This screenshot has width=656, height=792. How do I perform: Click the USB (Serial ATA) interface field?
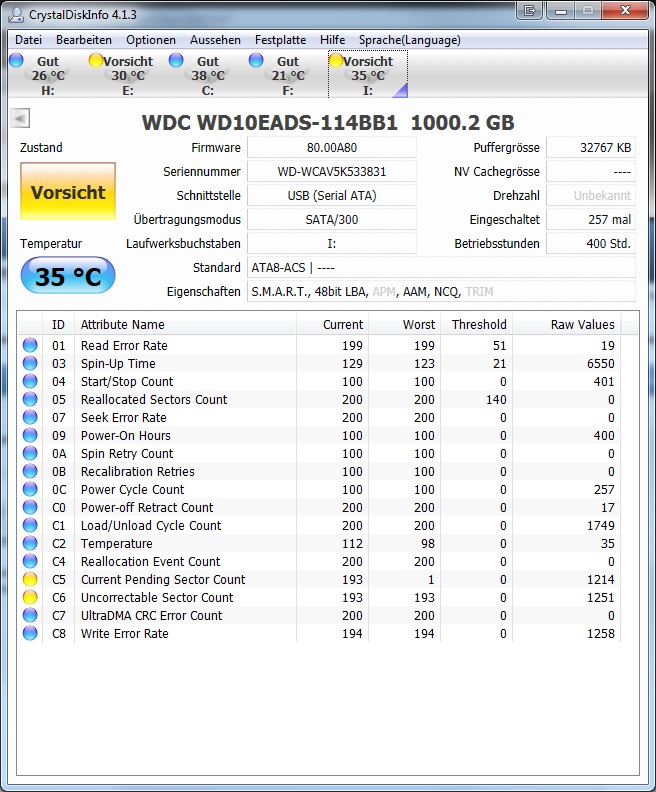click(332, 195)
